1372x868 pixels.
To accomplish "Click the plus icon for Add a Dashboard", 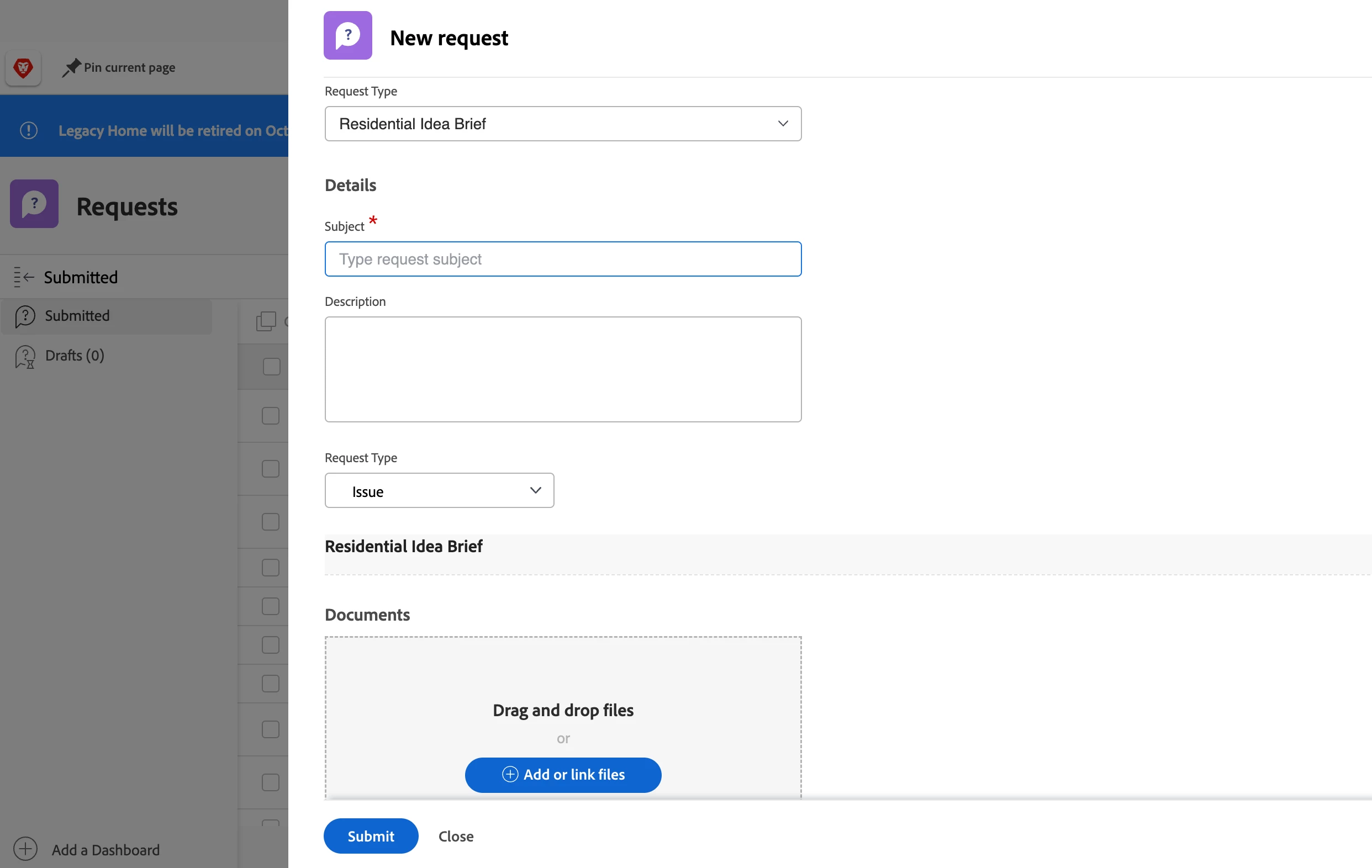I will click(25, 849).
